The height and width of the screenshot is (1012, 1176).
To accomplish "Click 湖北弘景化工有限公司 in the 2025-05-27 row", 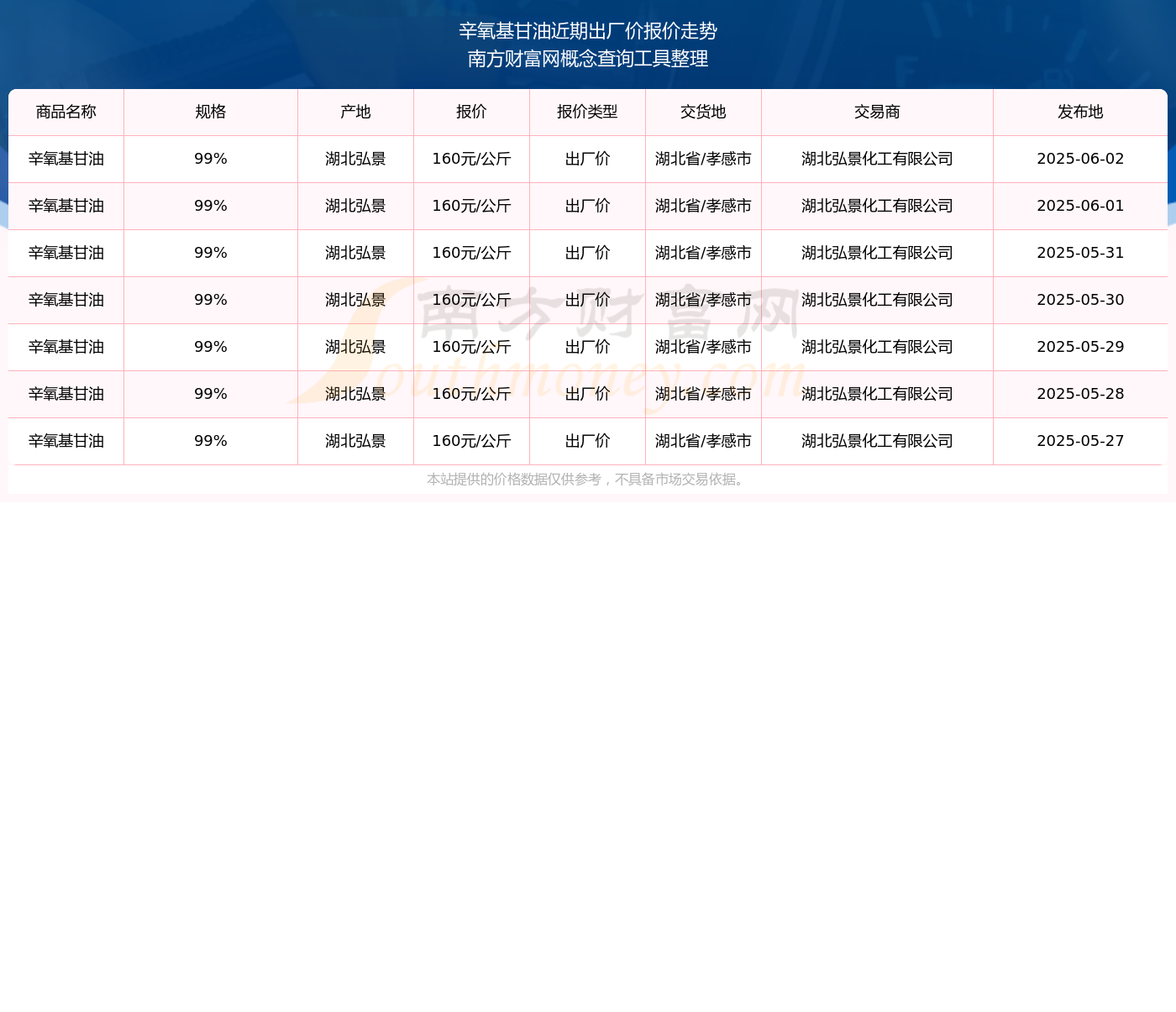I will [877, 442].
